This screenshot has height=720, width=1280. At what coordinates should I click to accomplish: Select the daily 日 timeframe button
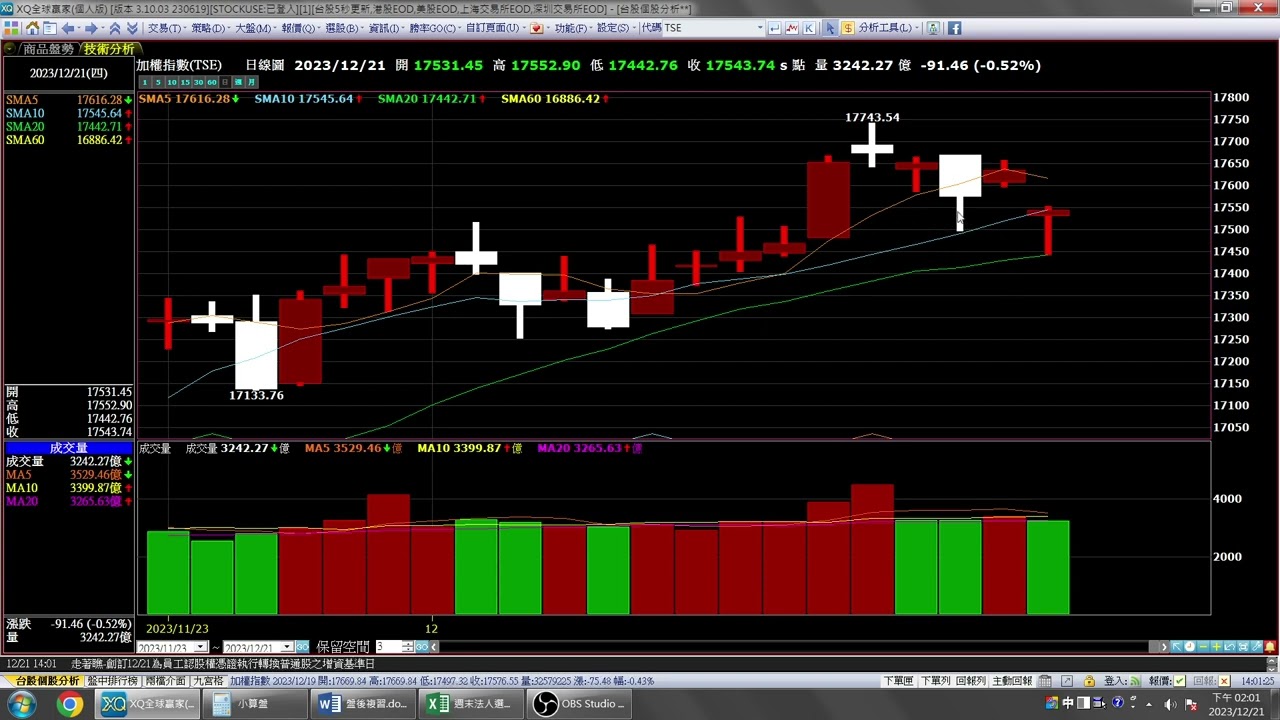click(x=225, y=81)
